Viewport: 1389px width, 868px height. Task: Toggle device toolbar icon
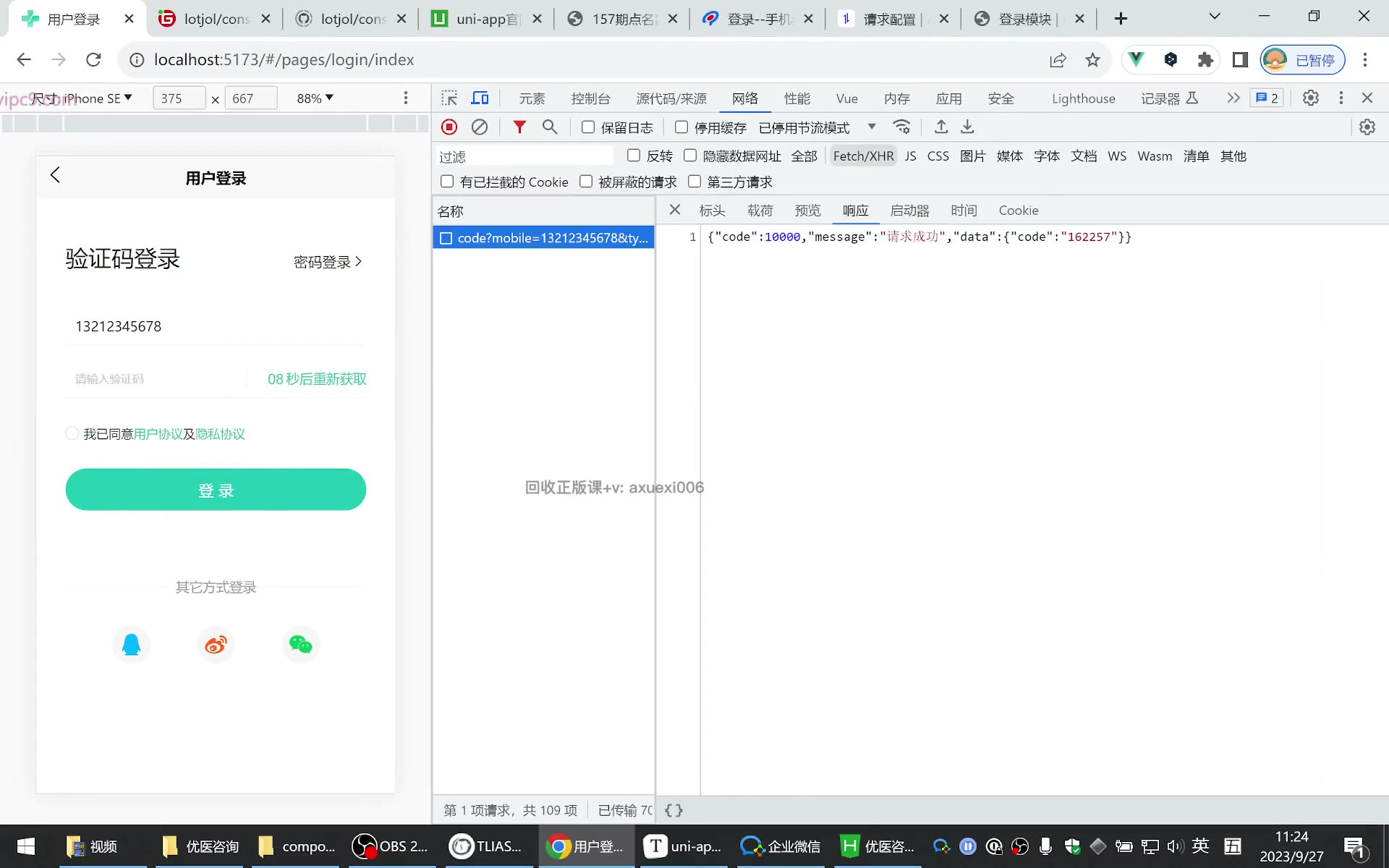pos(480,98)
